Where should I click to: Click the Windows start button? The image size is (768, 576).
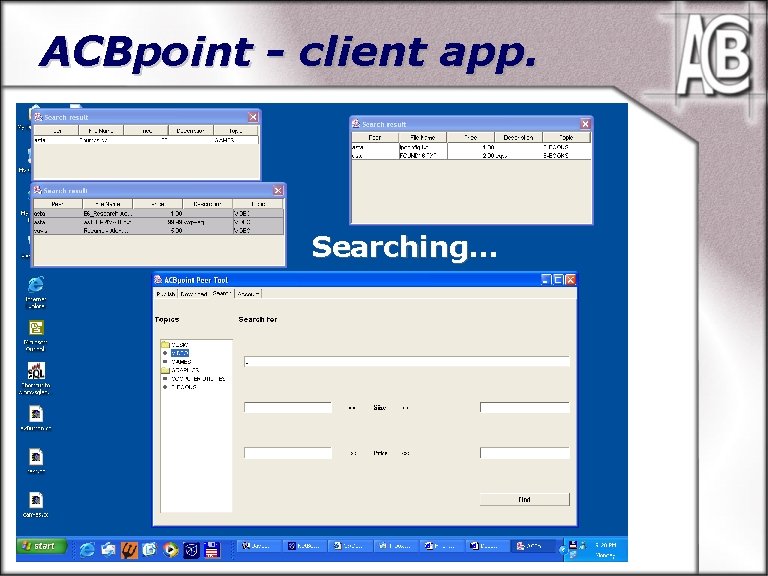42,546
